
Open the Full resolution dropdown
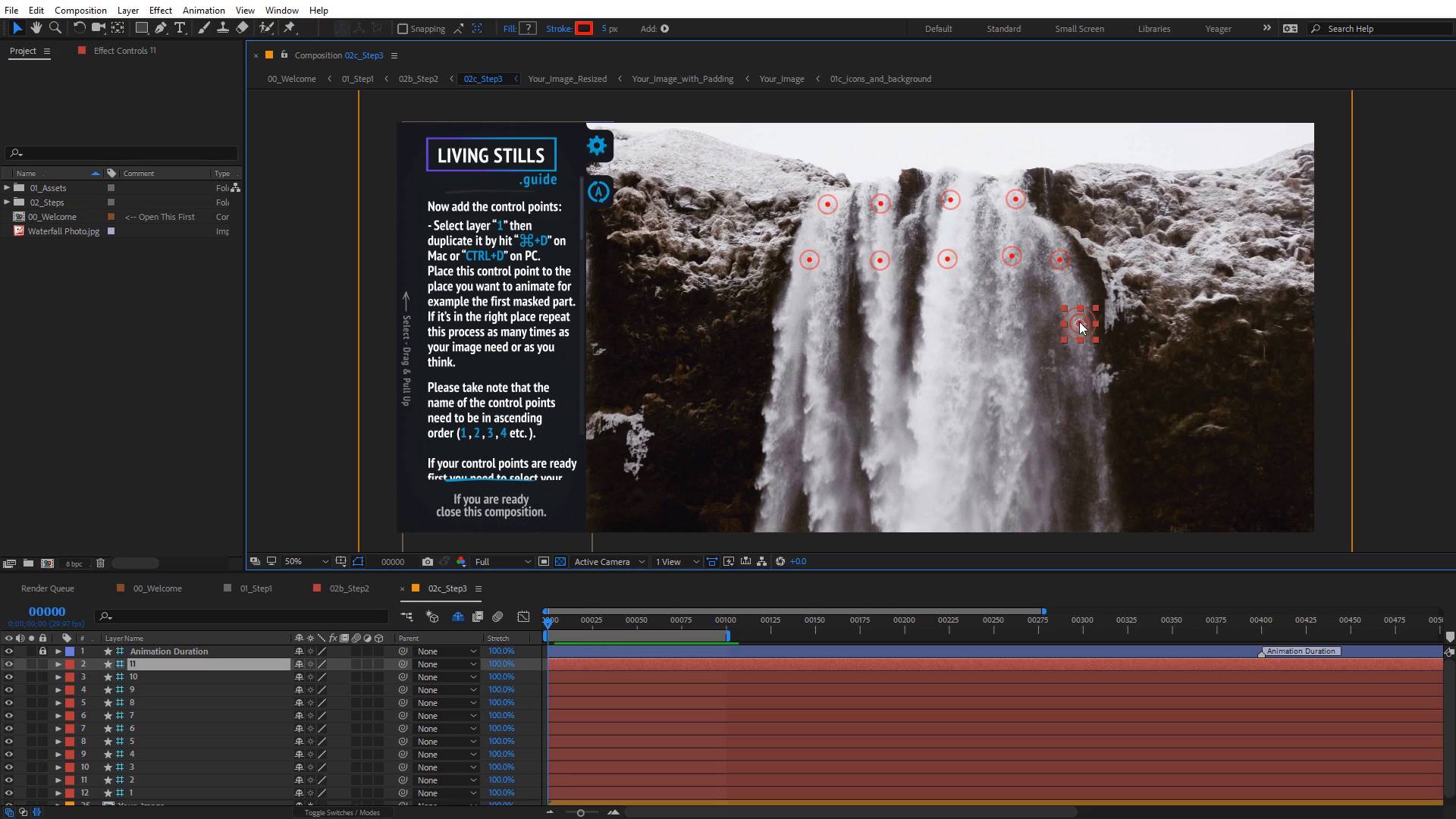point(502,562)
